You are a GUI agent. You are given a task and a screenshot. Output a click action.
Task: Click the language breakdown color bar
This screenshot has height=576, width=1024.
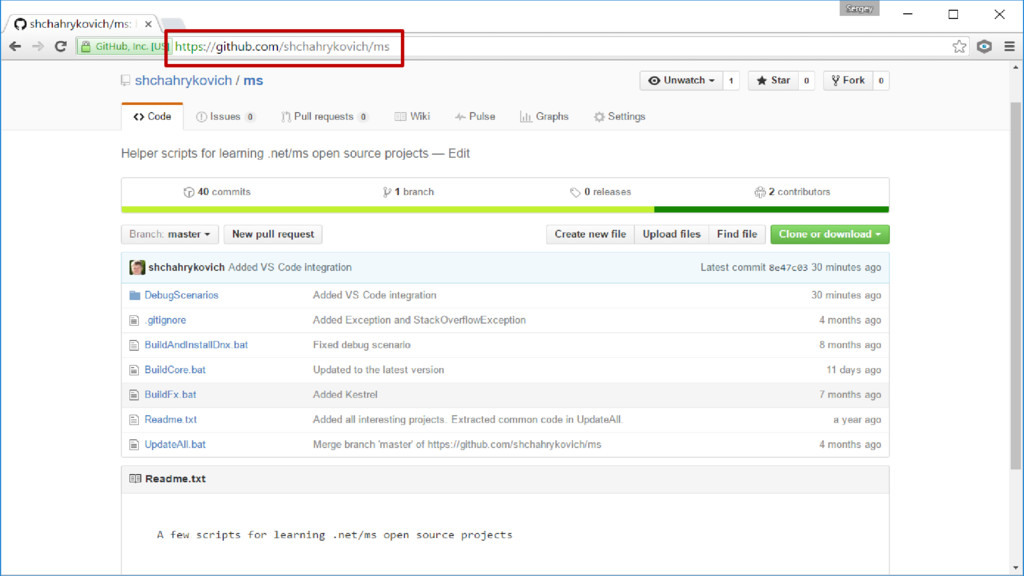pos(505,210)
